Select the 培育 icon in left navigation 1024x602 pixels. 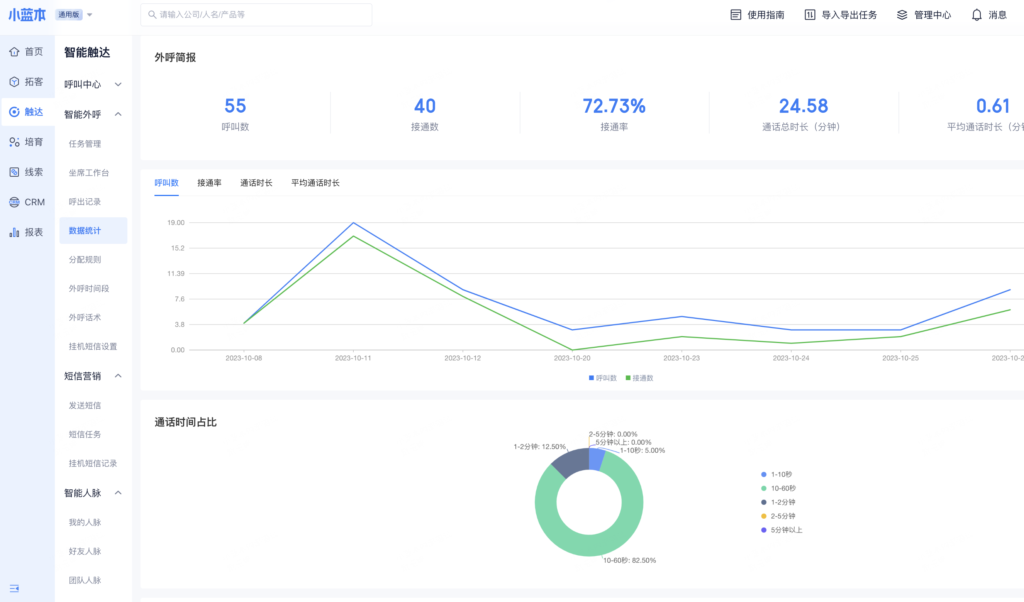(14, 142)
